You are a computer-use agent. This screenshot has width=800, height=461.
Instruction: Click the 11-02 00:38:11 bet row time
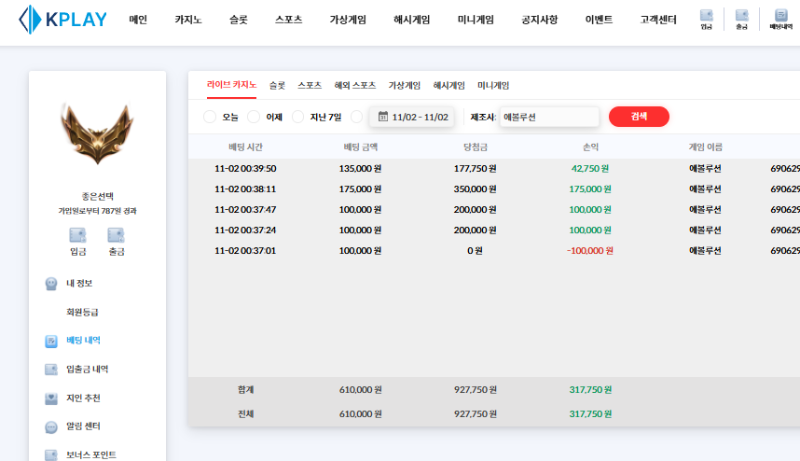[x=245, y=189]
